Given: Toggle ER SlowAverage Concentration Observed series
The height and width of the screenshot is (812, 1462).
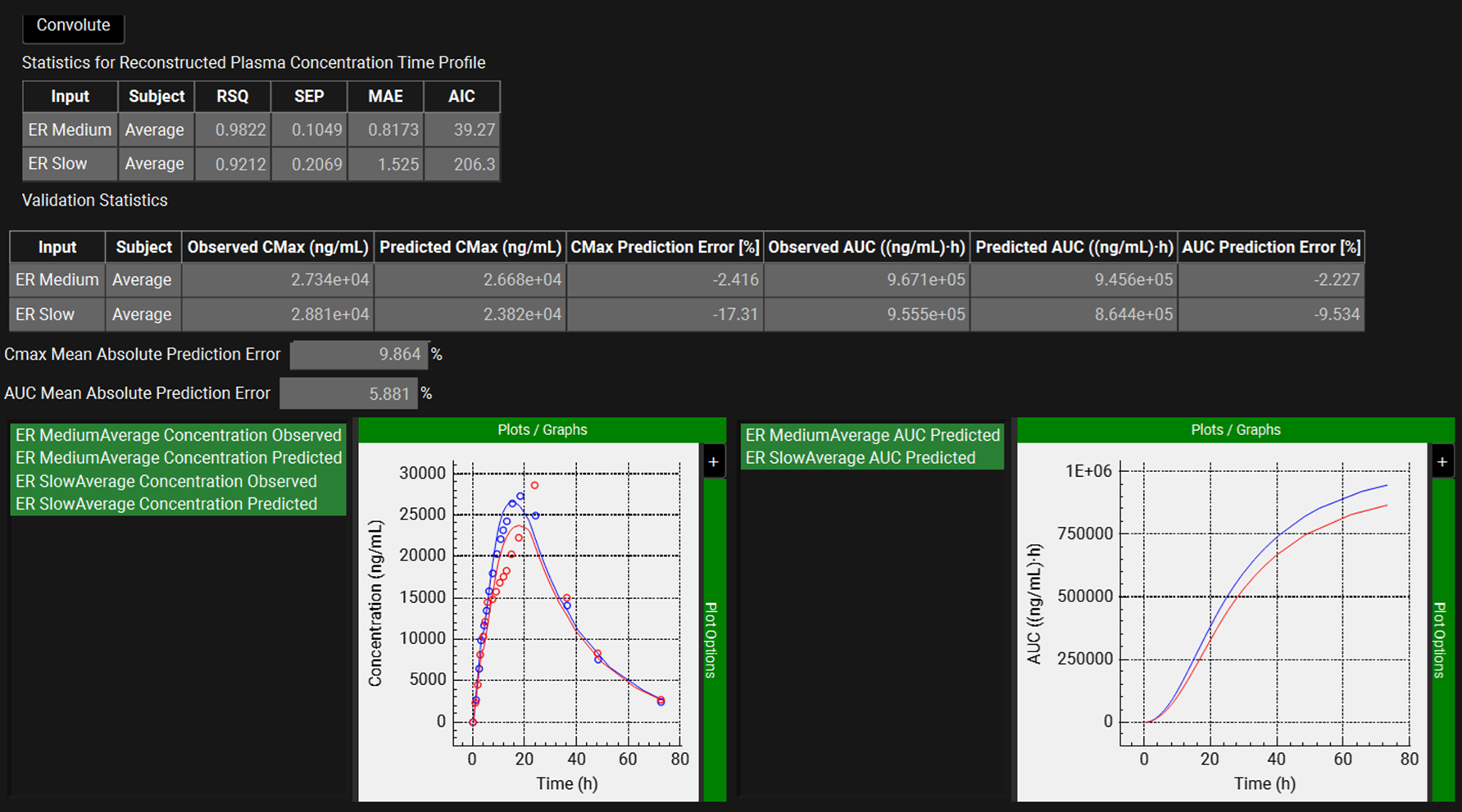Looking at the screenshot, I should pyautogui.click(x=166, y=481).
